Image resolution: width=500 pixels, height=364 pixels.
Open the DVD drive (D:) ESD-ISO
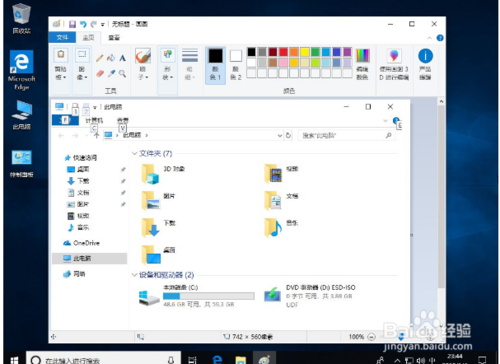click(x=309, y=295)
